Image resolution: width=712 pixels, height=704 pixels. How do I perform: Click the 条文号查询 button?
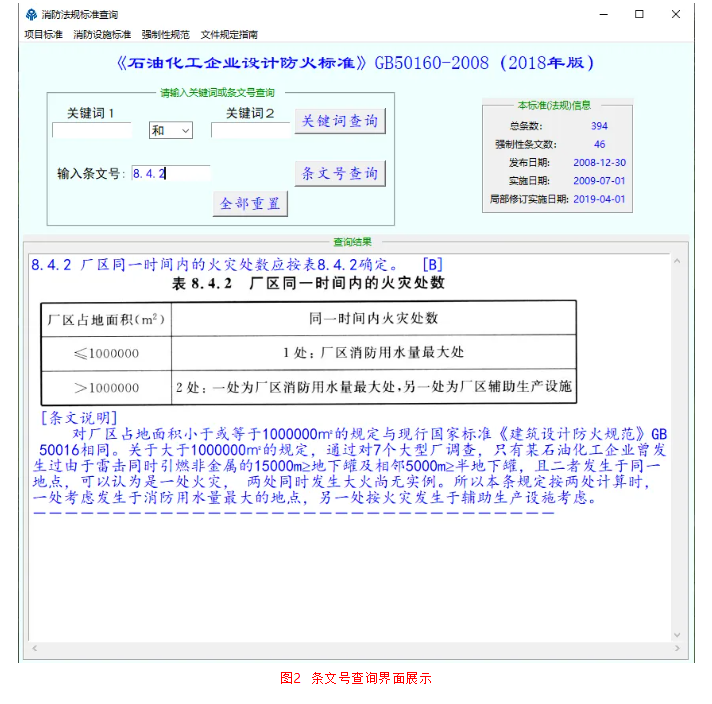pyautogui.click(x=340, y=173)
